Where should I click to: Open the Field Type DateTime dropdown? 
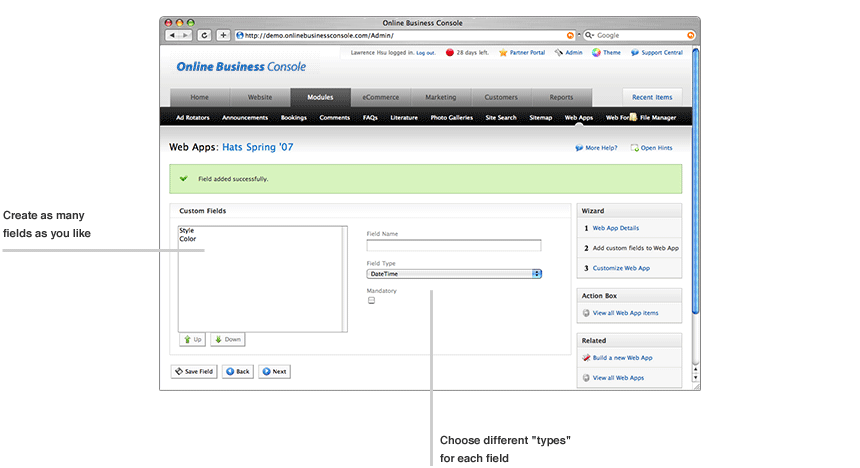click(x=454, y=273)
